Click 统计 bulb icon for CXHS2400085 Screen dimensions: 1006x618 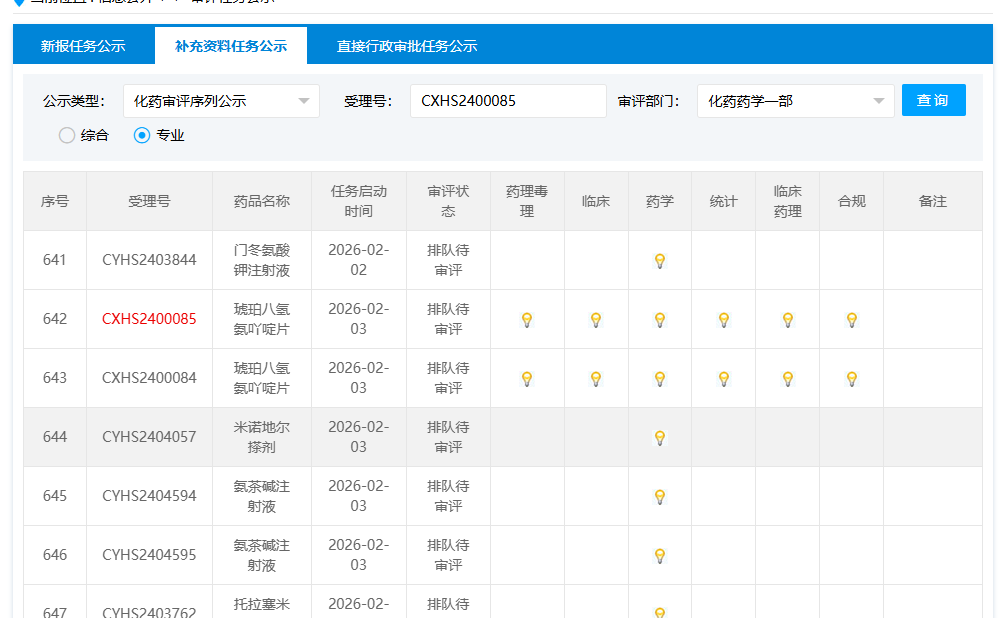coord(724,320)
